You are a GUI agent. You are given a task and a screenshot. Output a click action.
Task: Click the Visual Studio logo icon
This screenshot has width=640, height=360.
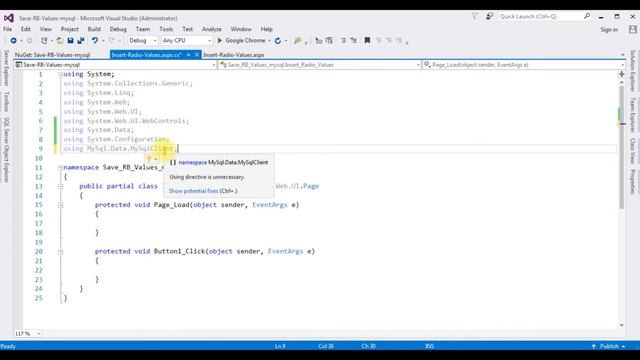[9, 18]
